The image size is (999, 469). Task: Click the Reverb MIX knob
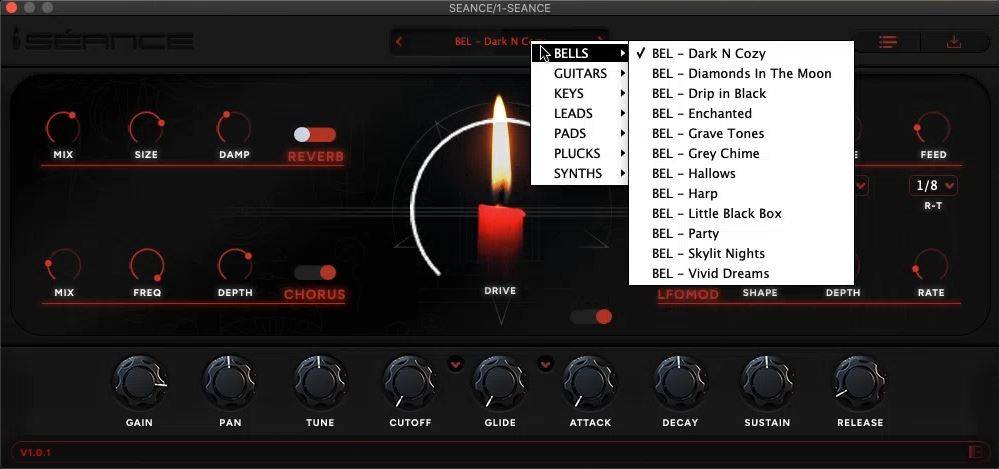click(x=63, y=128)
